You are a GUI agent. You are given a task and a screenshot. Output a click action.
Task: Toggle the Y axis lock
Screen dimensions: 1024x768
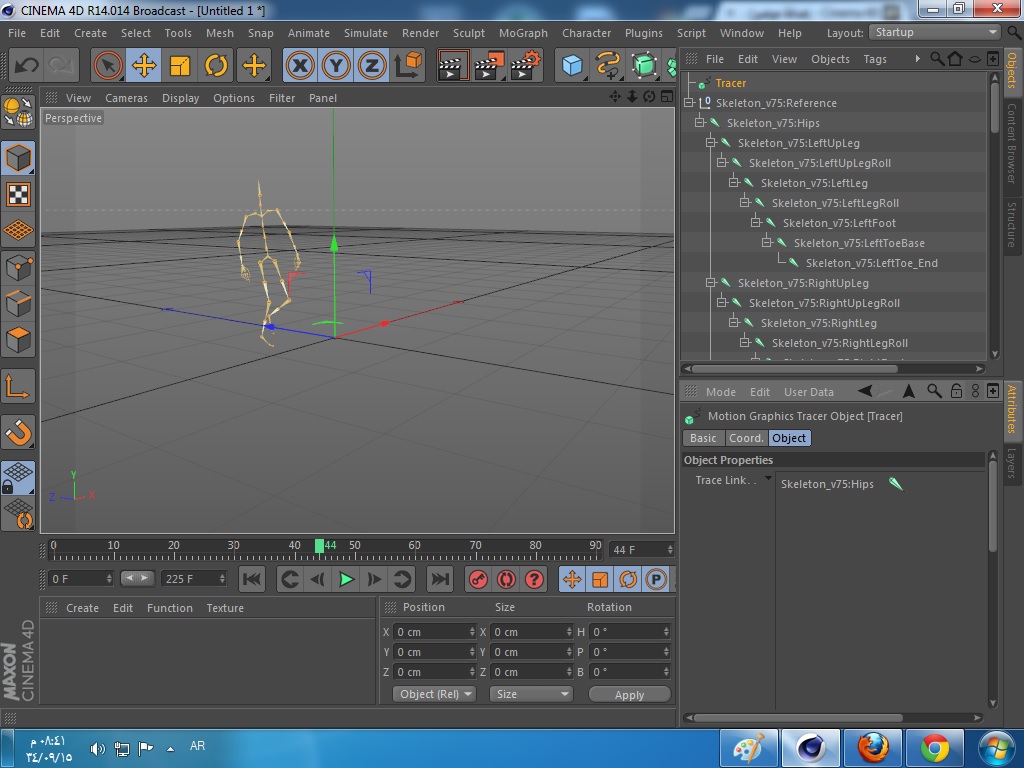tap(336, 65)
